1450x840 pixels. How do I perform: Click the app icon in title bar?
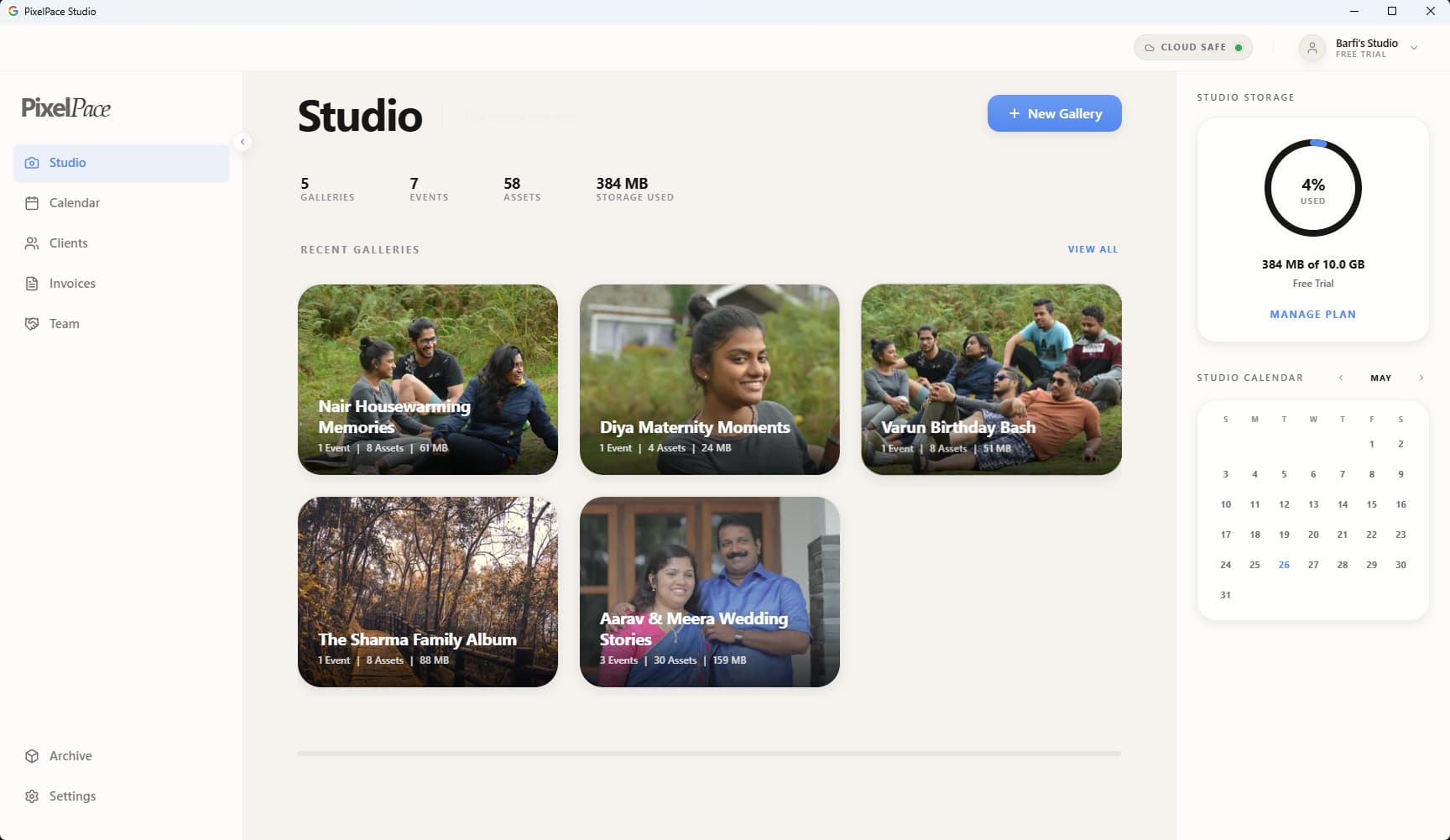click(13, 11)
